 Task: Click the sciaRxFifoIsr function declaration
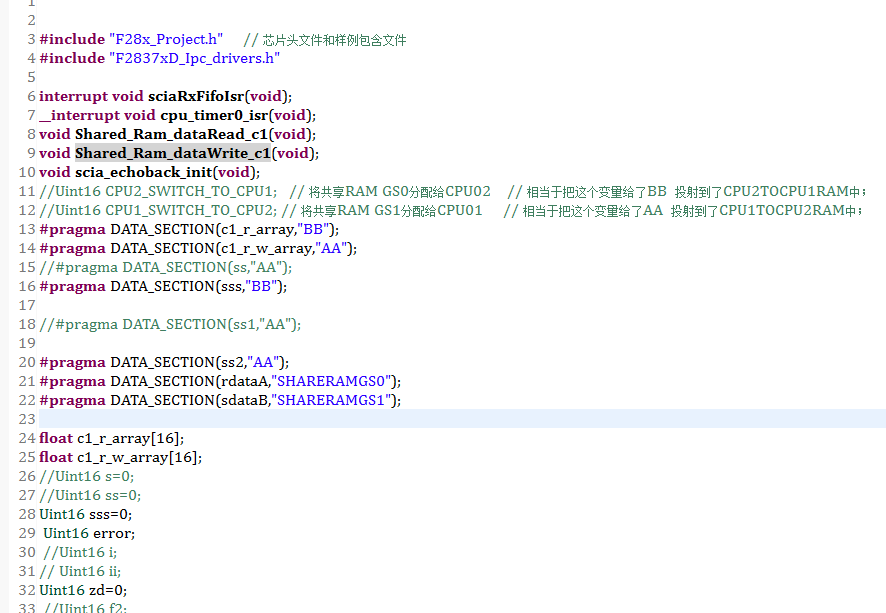coord(166,97)
